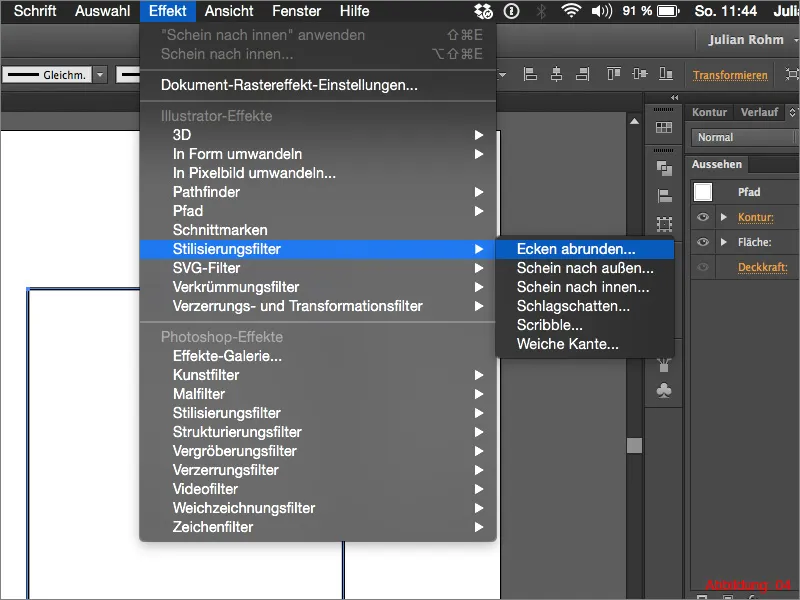The height and width of the screenshot is (600, 800).
Task: Choose Schein nach innen... in submenu
Action: [x=585, y=287]
